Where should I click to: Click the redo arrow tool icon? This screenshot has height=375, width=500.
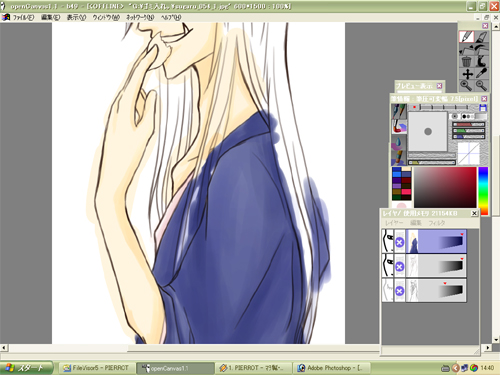(481, 49)
